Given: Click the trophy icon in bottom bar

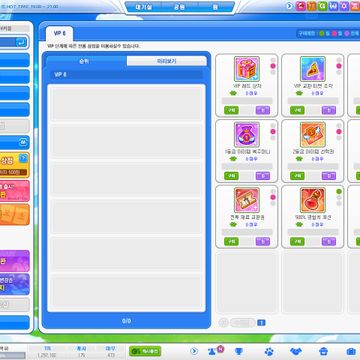Looking at the screenshot, I should tap(238, 351).
